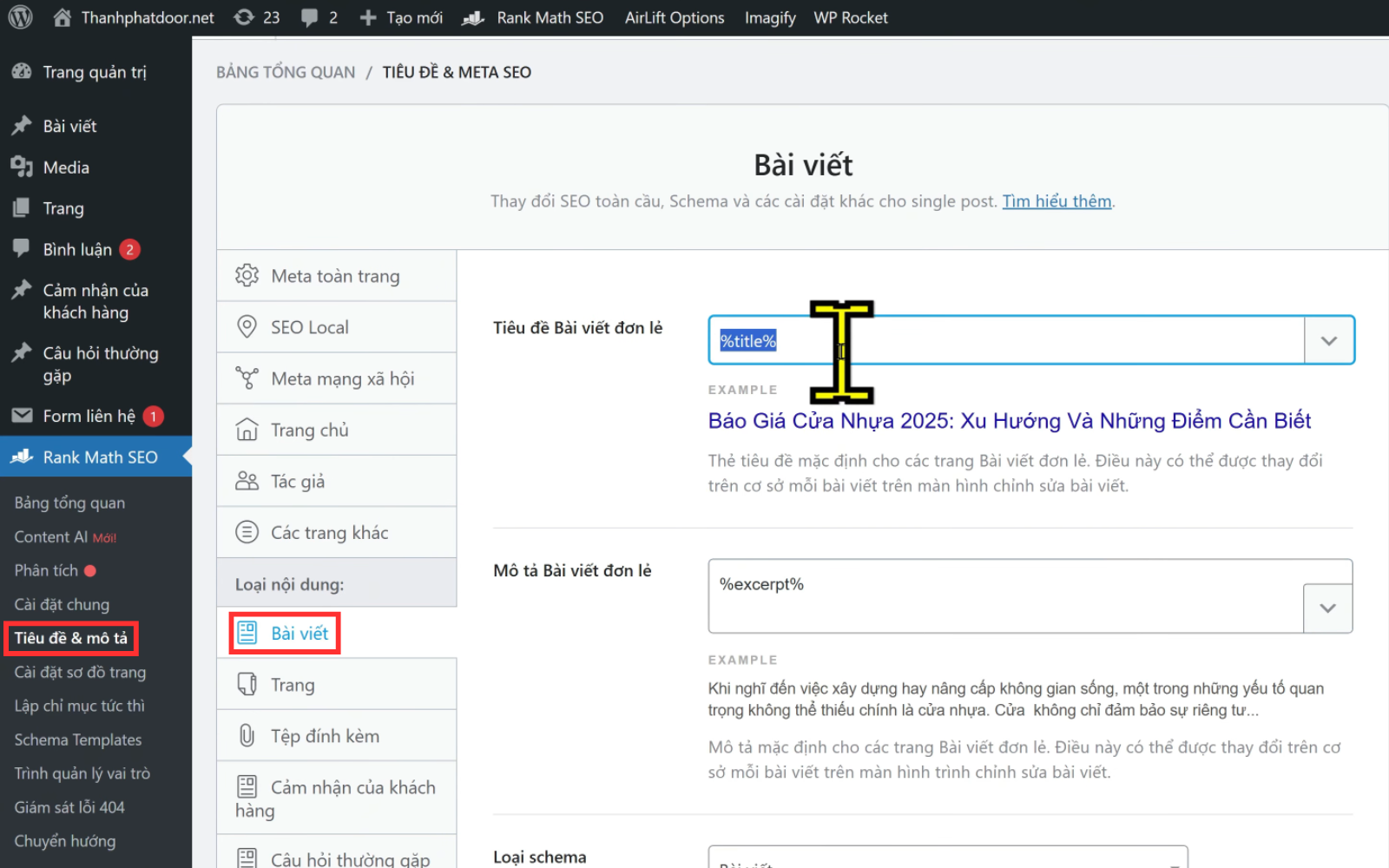This screenshot has width=1389, height=868.
Task: Click the example title Báo Giá Cửa Nhựa 2025
Action: (x=1010, y=421)
